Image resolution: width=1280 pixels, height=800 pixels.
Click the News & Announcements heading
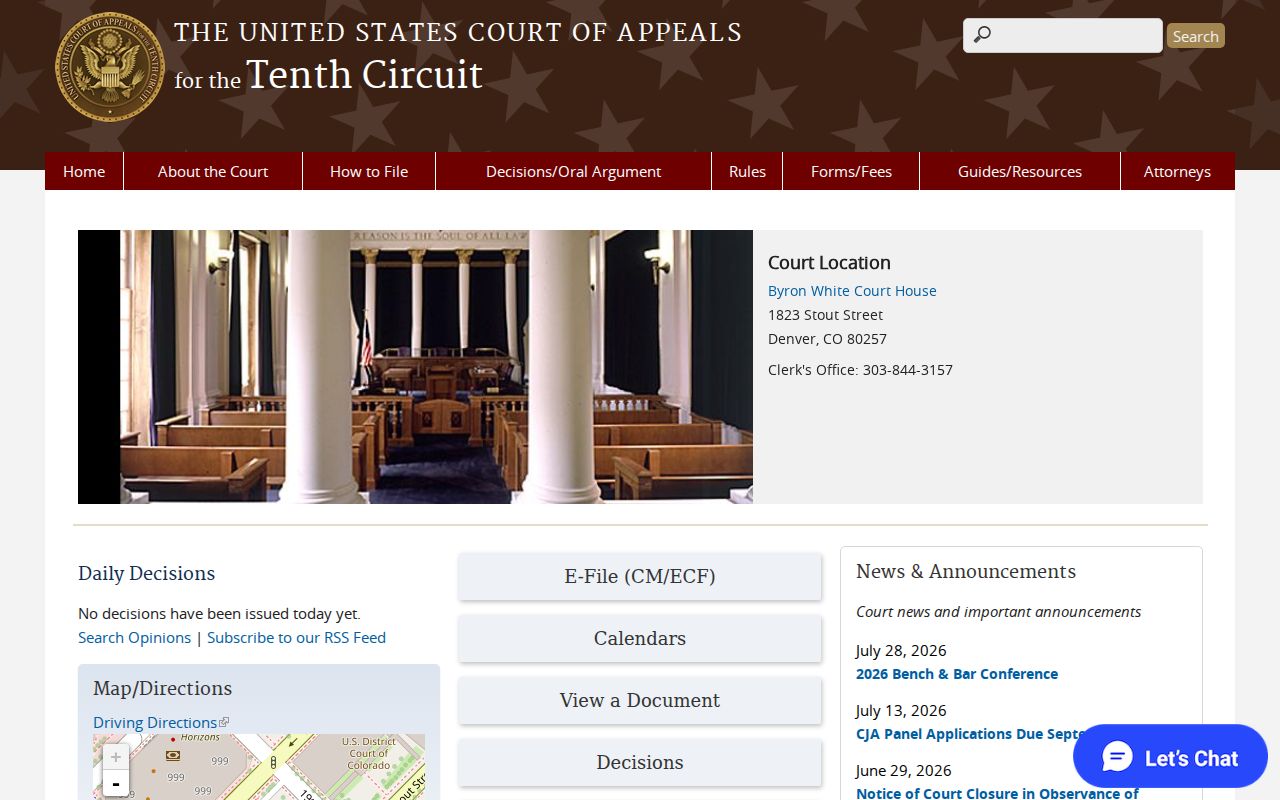point(966,571)
